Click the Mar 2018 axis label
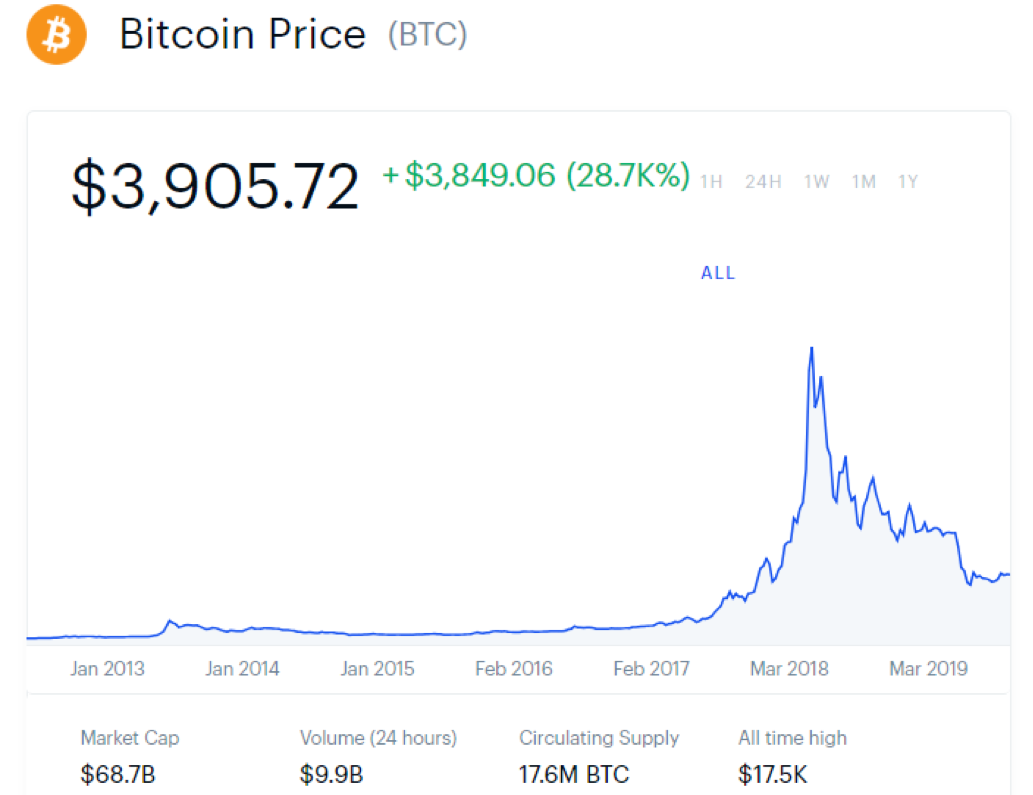Screen dimensions: 1033x795 789,669
